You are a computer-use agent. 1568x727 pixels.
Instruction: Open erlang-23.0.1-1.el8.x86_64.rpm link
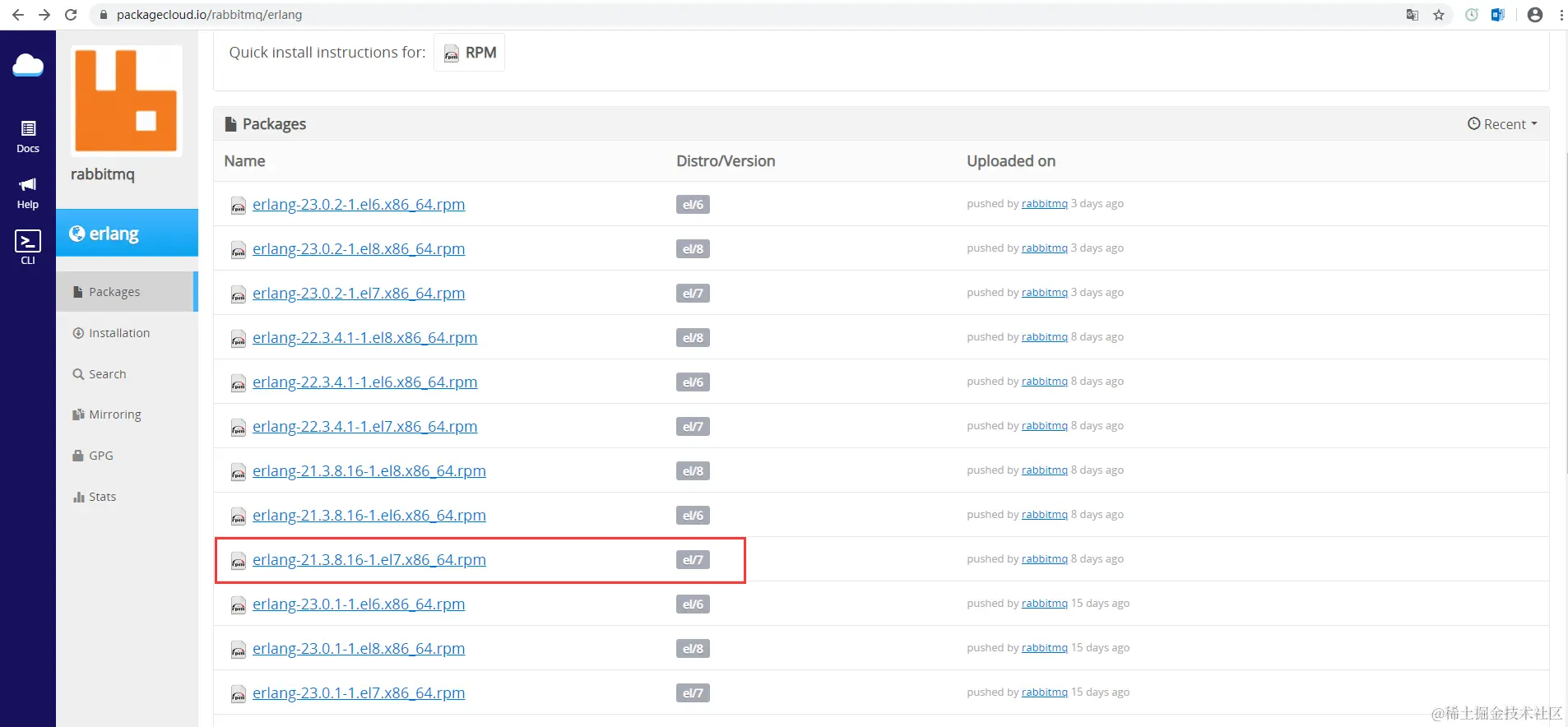(x=359, y=649)
